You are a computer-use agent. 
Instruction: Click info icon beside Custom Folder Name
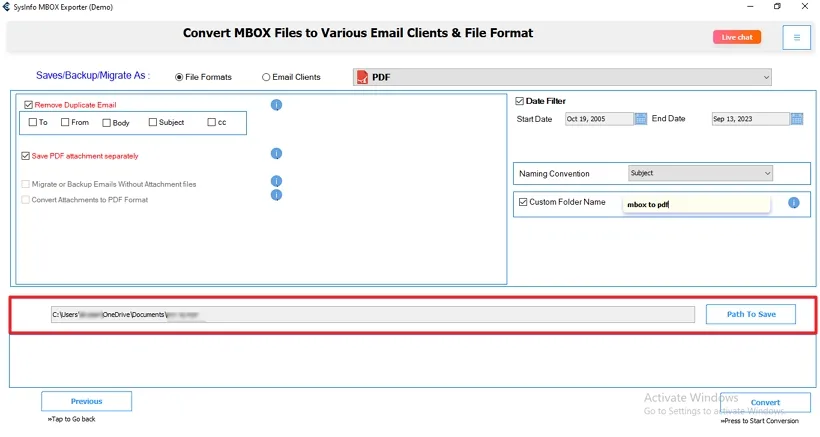794,203
